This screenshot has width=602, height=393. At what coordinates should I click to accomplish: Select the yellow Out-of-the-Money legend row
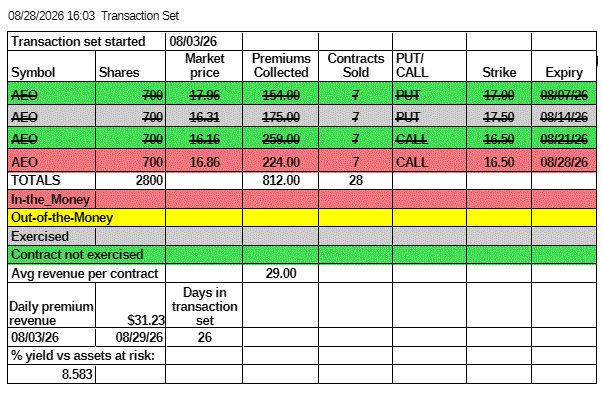[x=302, y=218]
